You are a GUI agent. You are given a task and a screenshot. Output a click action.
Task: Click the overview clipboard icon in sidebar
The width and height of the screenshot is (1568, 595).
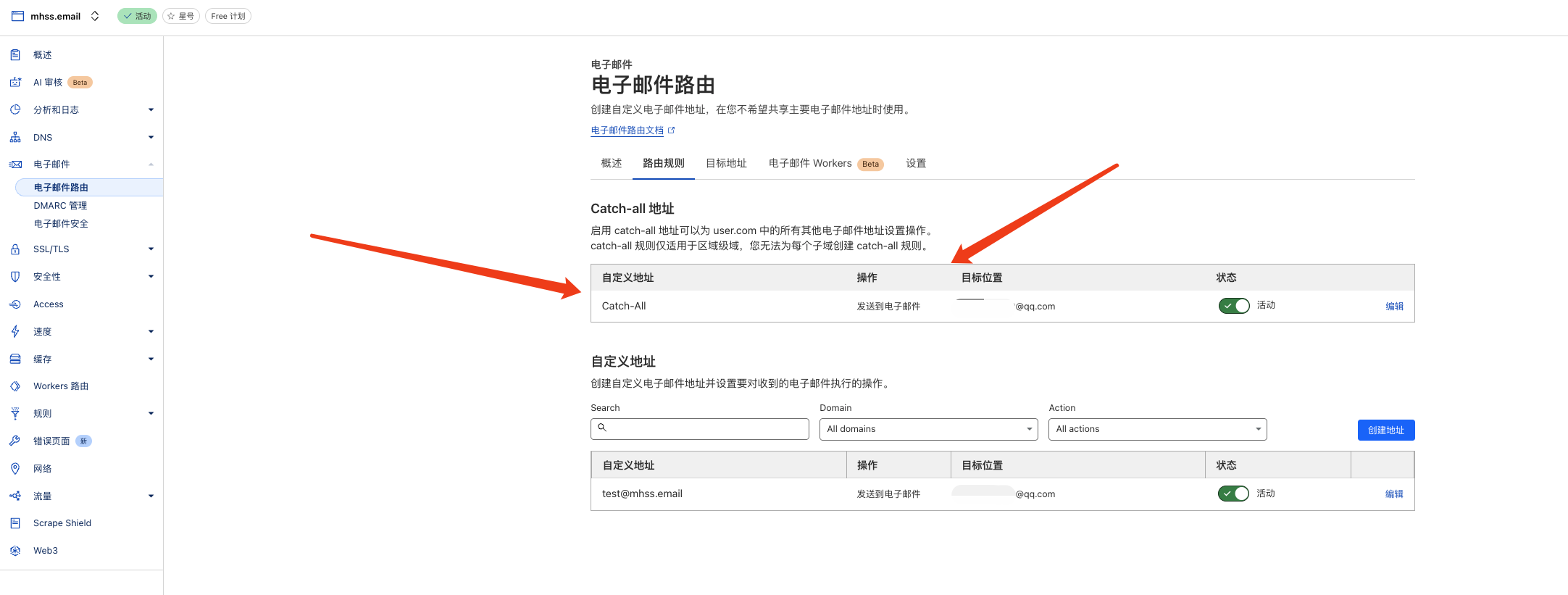click(x=15, y=55)
